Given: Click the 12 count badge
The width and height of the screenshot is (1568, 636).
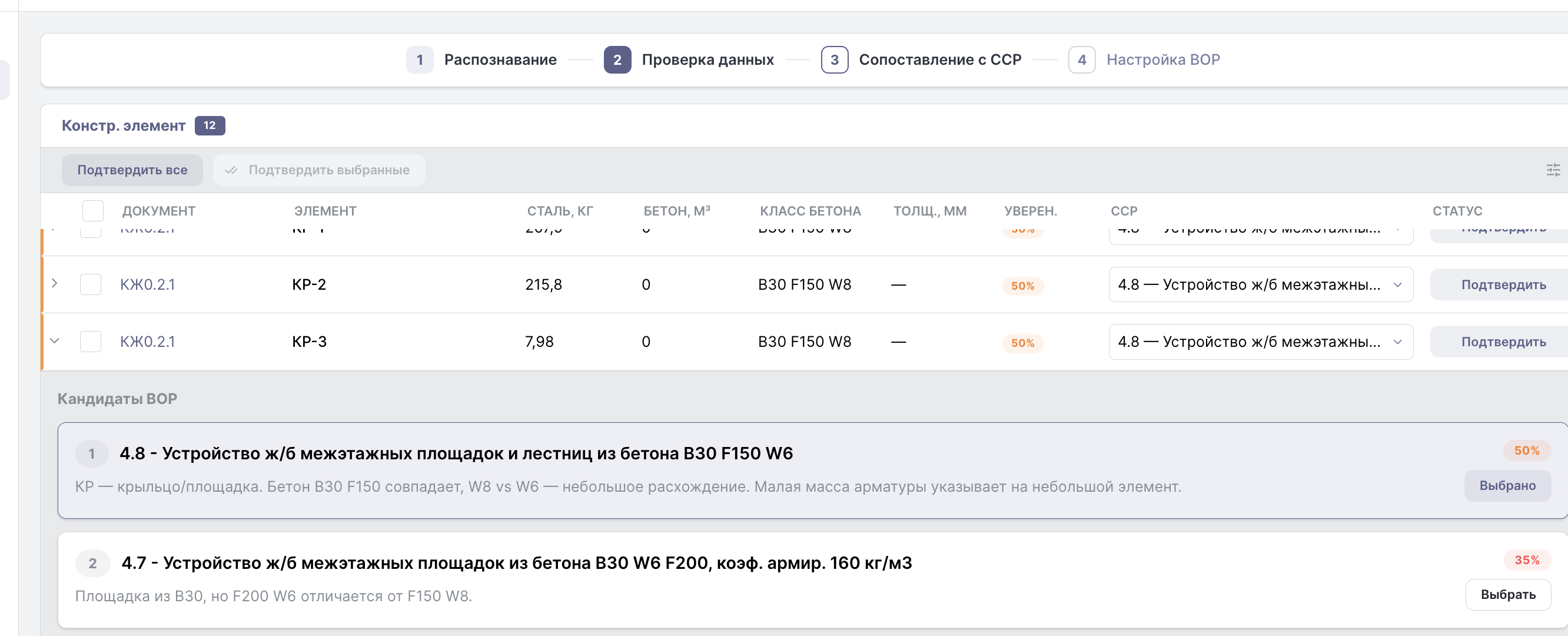Looking at the screenshot, I should click(x=210, y=125).
